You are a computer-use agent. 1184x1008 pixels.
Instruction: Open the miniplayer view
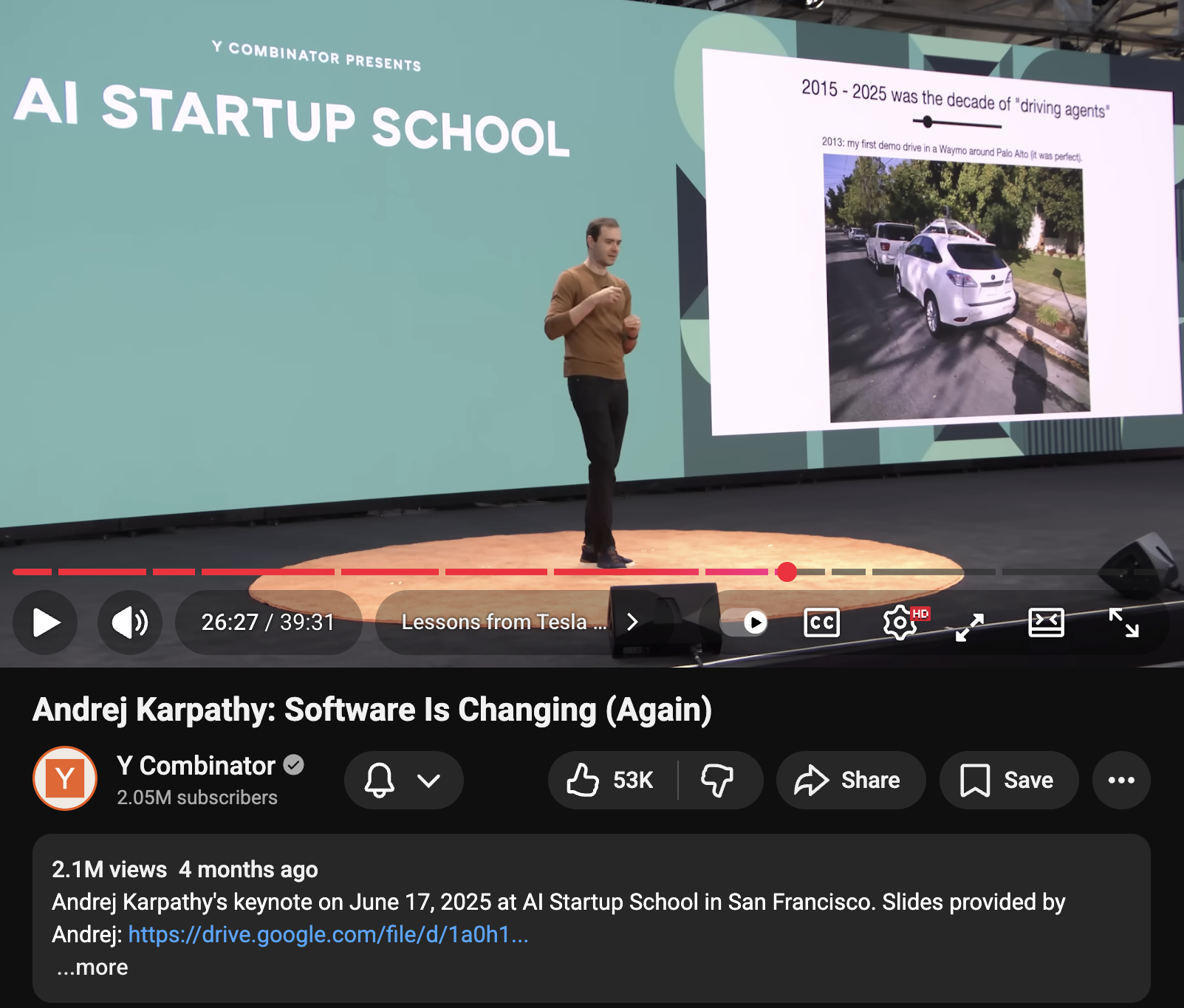pyautogui.click(x=970, y=627)
